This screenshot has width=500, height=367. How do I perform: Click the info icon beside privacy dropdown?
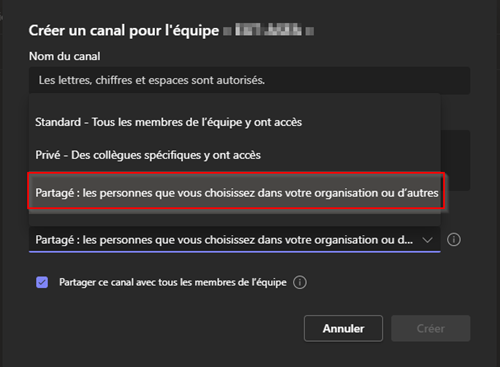pos(454,239)
